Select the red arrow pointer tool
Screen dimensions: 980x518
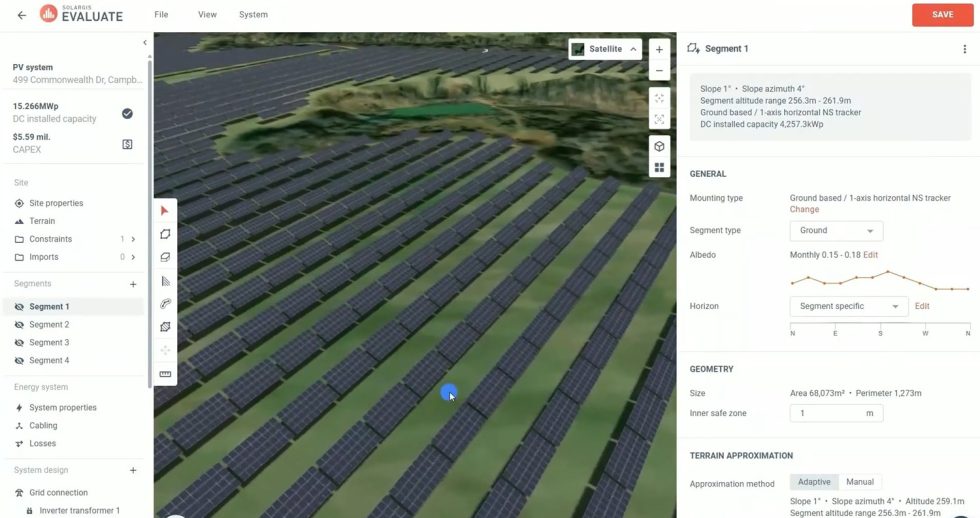pyautogui.click(x=165, y=211)
